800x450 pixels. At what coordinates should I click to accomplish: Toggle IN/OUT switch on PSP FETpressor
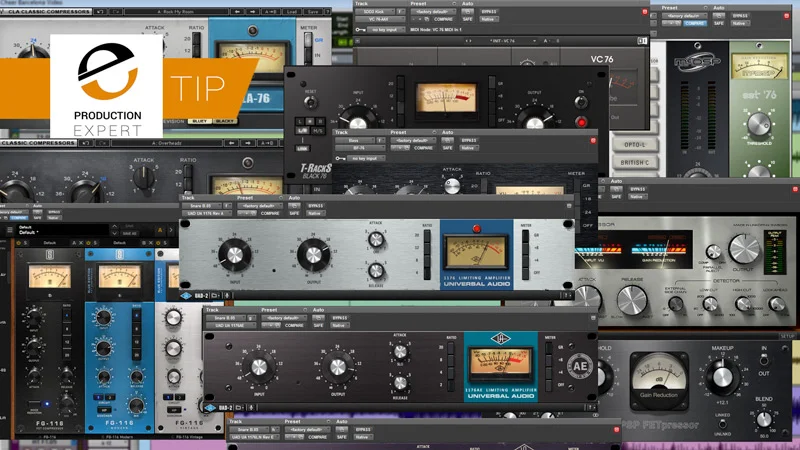click(763, 360)
